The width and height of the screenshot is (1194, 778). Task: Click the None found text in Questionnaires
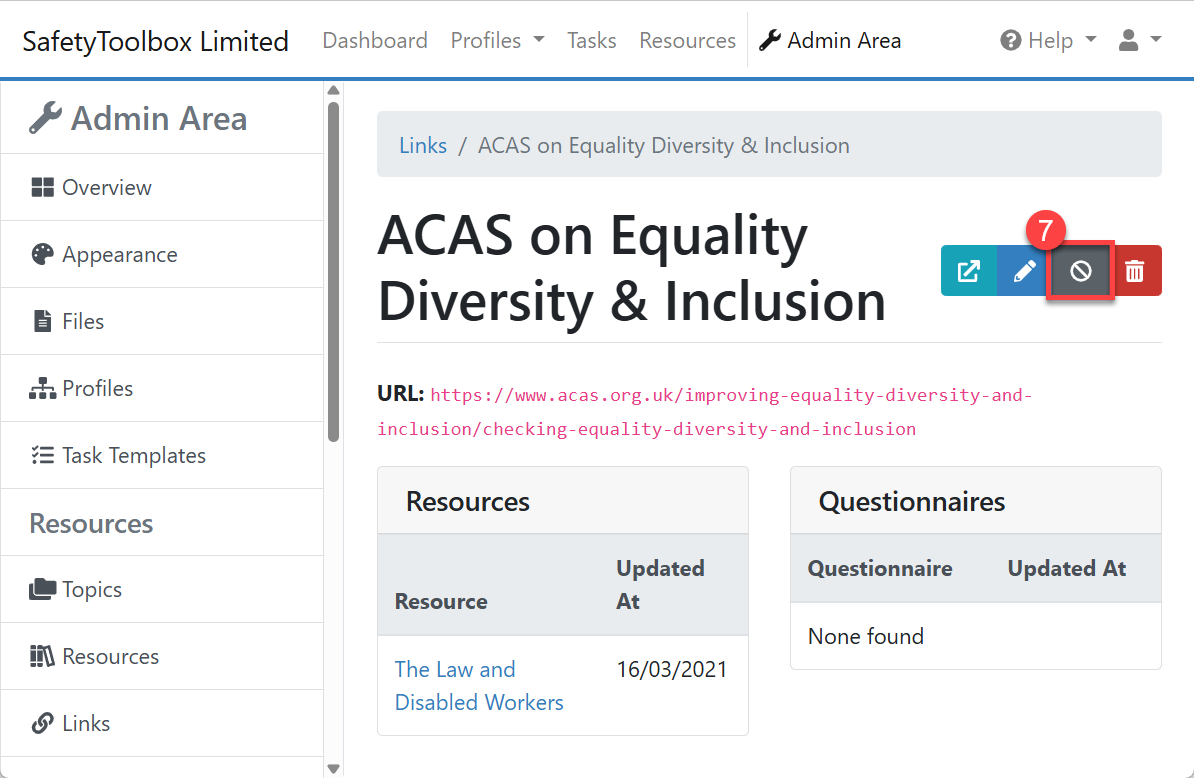pyautogui.click(x=866, y=636)
